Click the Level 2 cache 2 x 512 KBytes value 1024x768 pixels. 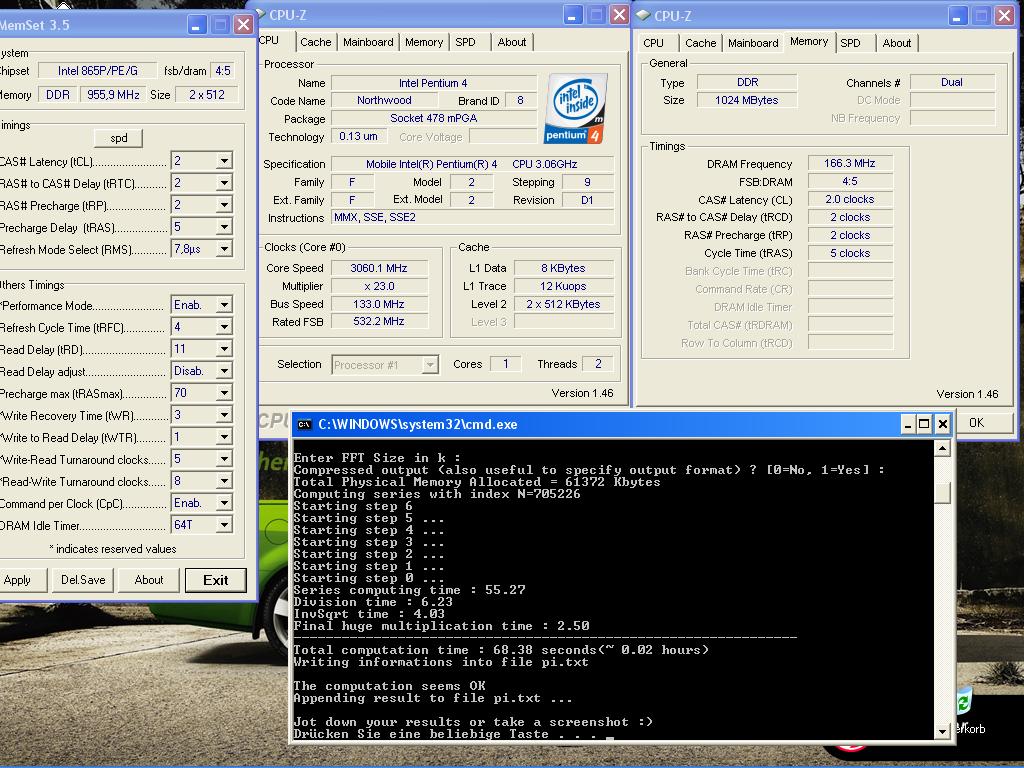[563, 304]
